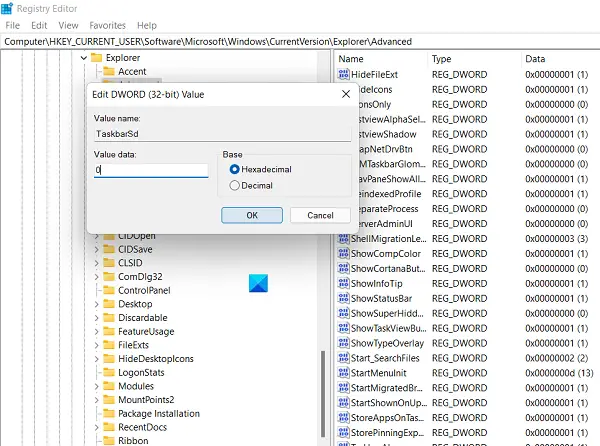
Task: Confirm the value with OK
Action: tap(252, 215)
